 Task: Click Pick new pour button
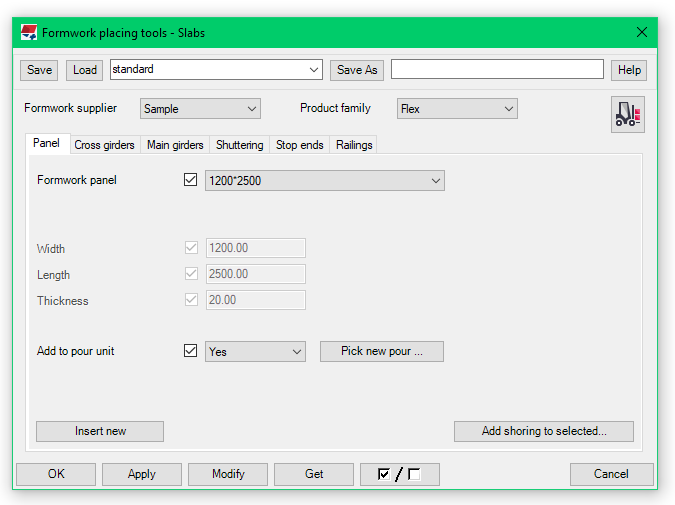click(382, 351)
